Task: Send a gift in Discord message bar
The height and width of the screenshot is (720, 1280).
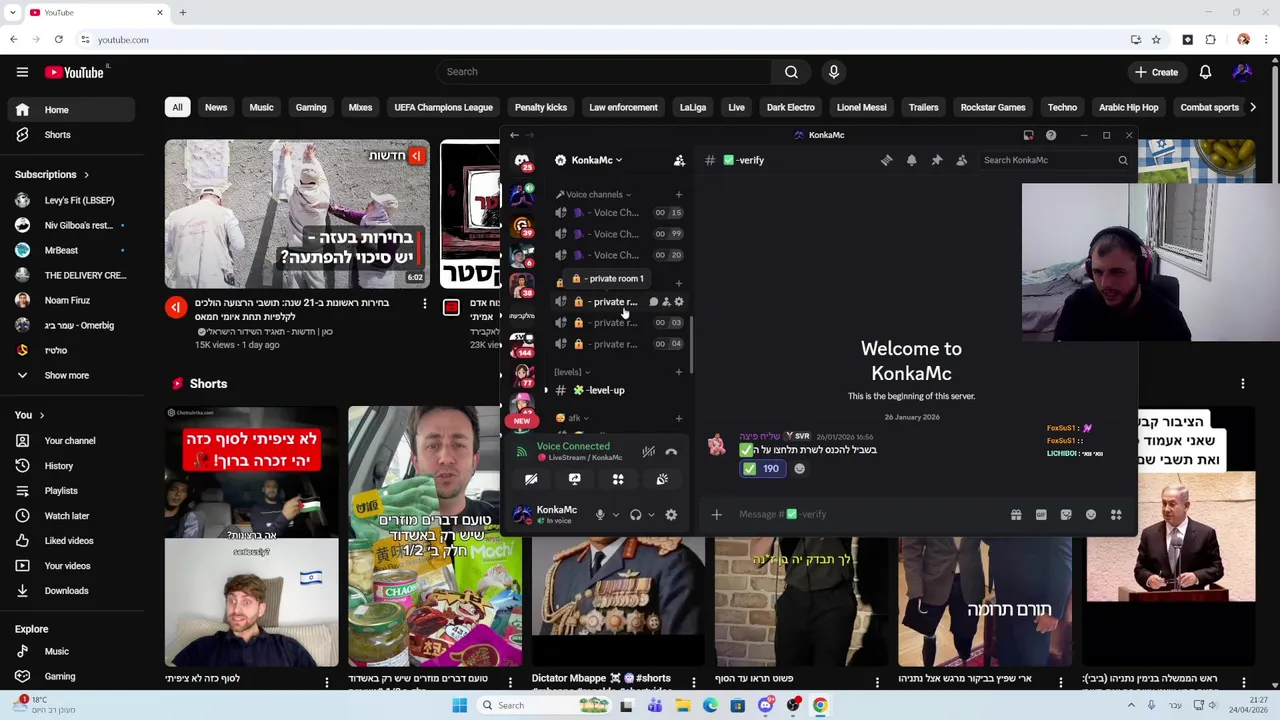Action: 1016,514
